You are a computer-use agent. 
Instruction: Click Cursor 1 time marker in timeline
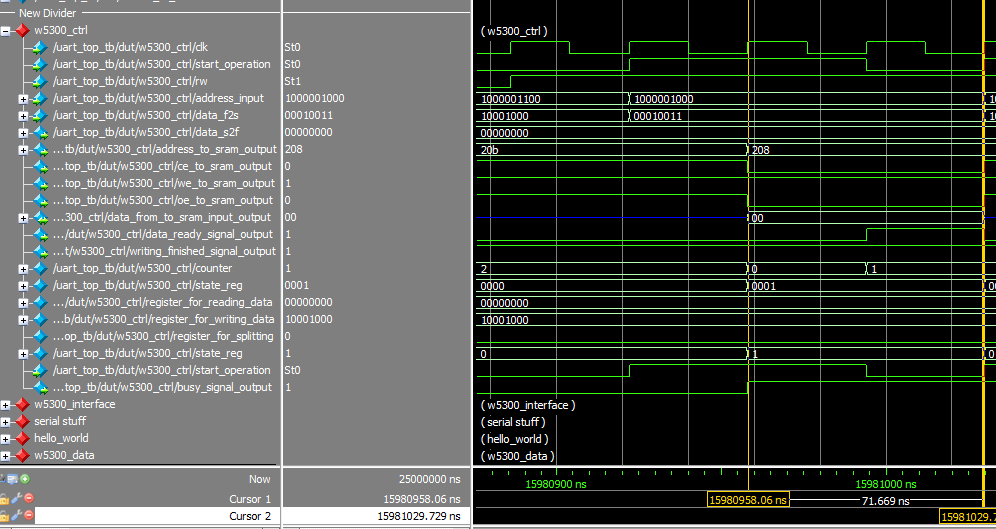point(747,499)
